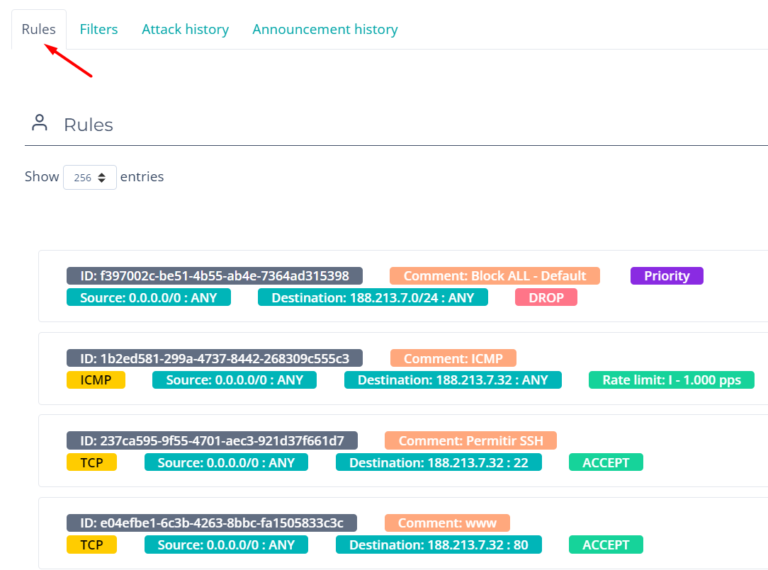768x570 pixels.
Task: Click destination 188.213.7.32 : 22 badge
Action: tap(438, 462)
